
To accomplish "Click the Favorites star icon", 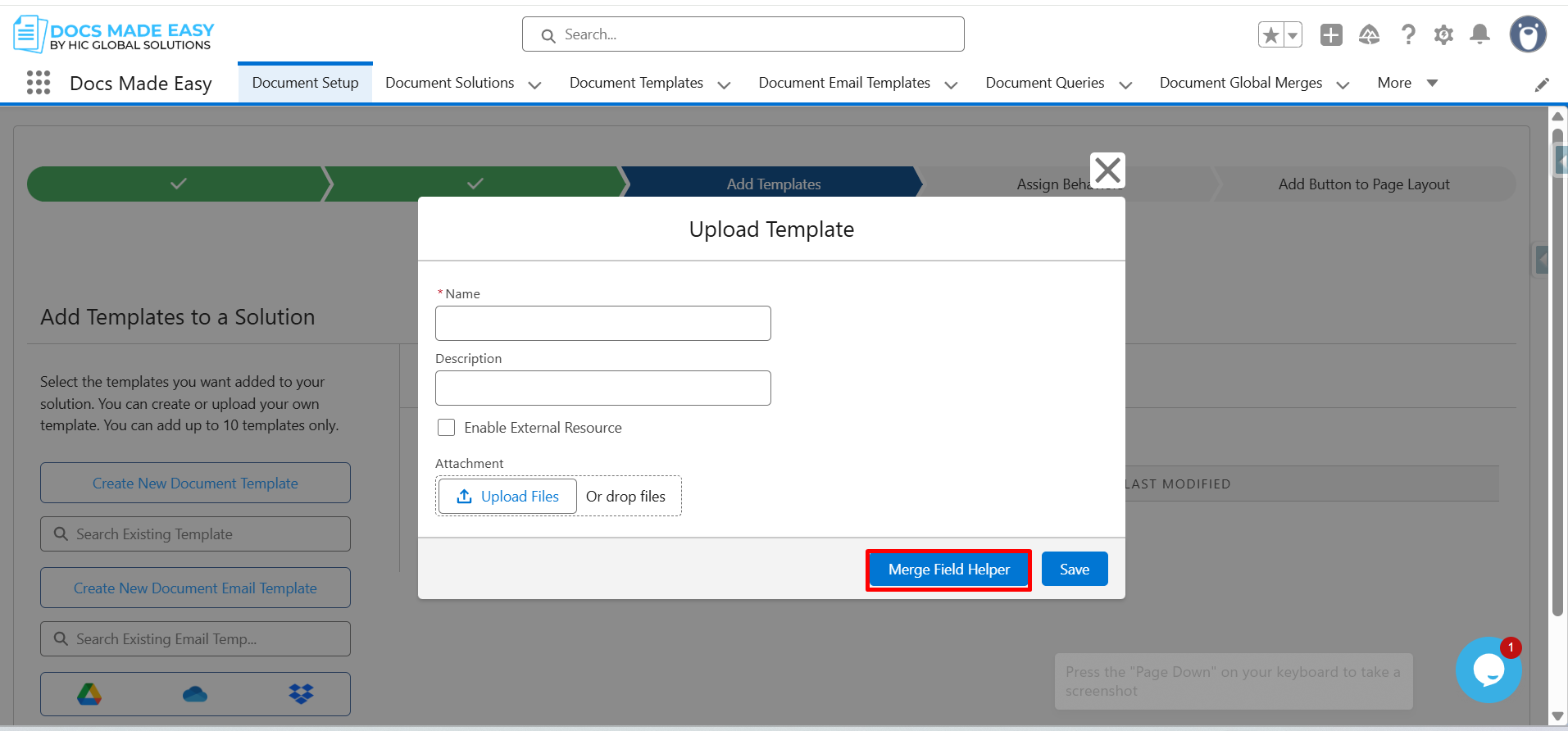I will pyautogui.click(x=1270, y=35).
